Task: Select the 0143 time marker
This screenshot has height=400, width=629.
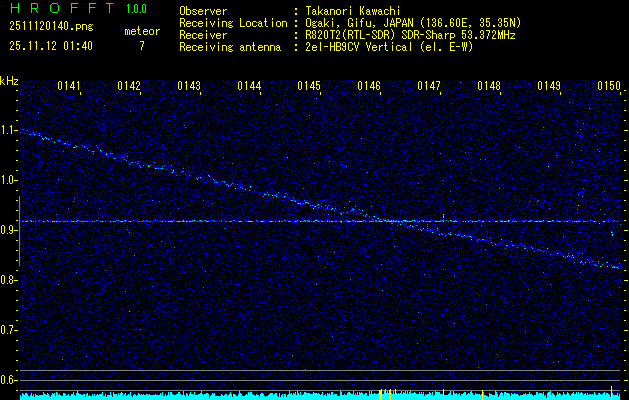Action: (189, 86)
